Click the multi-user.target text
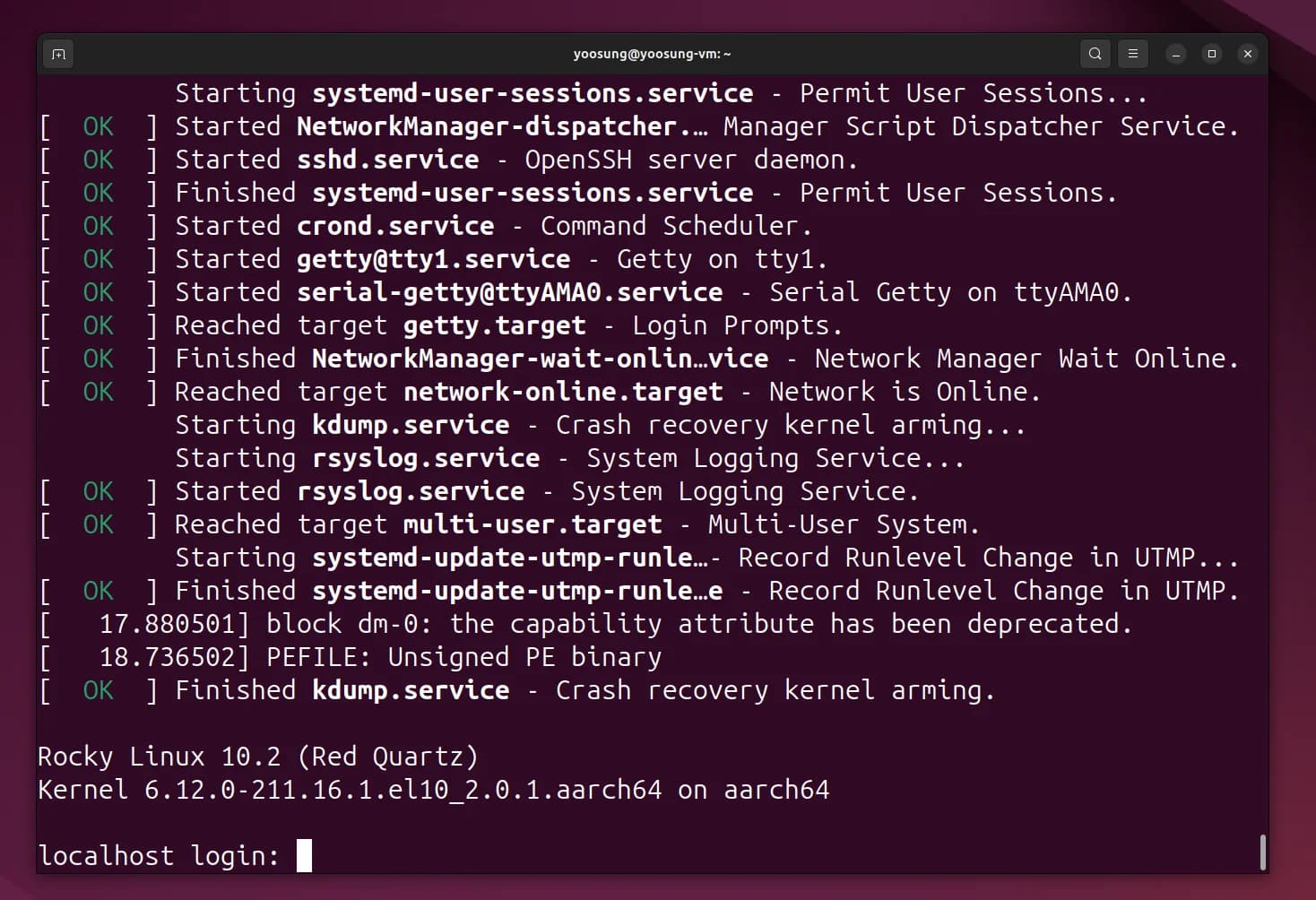The height and width of the screenshot is (900, 1316). click(x=532, y=524)
